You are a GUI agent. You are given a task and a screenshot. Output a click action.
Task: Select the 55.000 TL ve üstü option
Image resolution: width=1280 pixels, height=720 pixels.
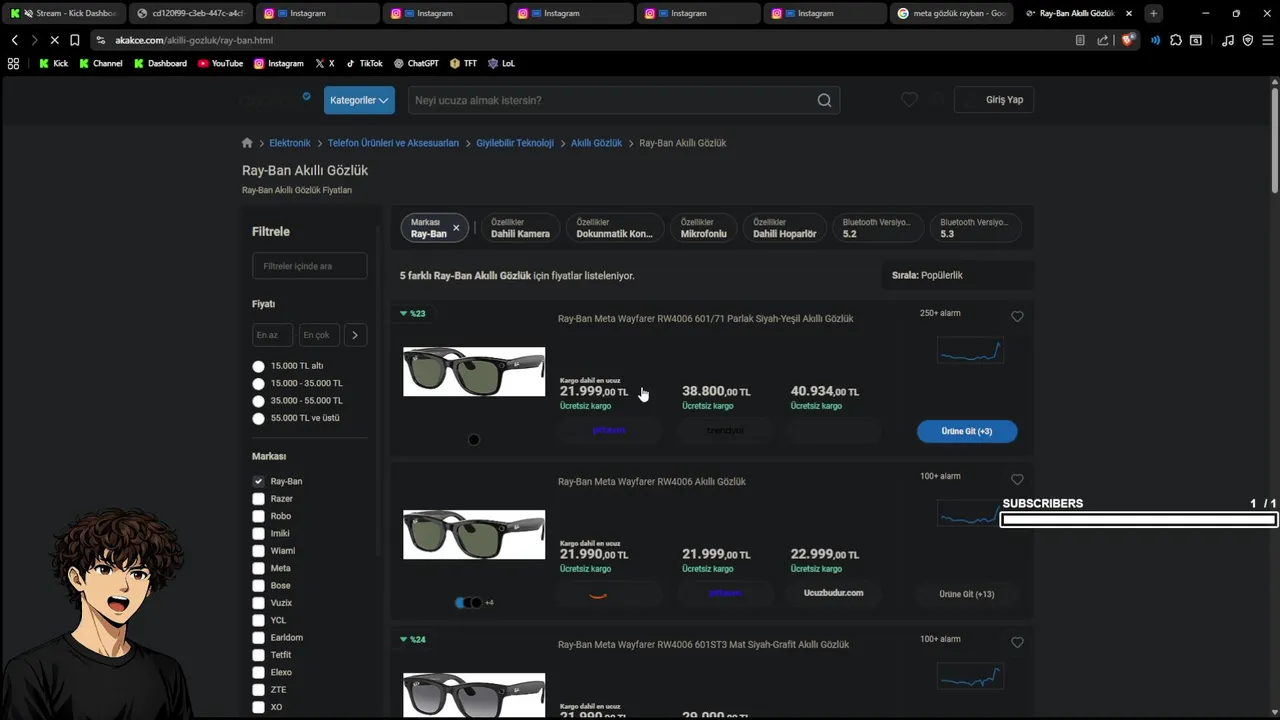point(258,418)
